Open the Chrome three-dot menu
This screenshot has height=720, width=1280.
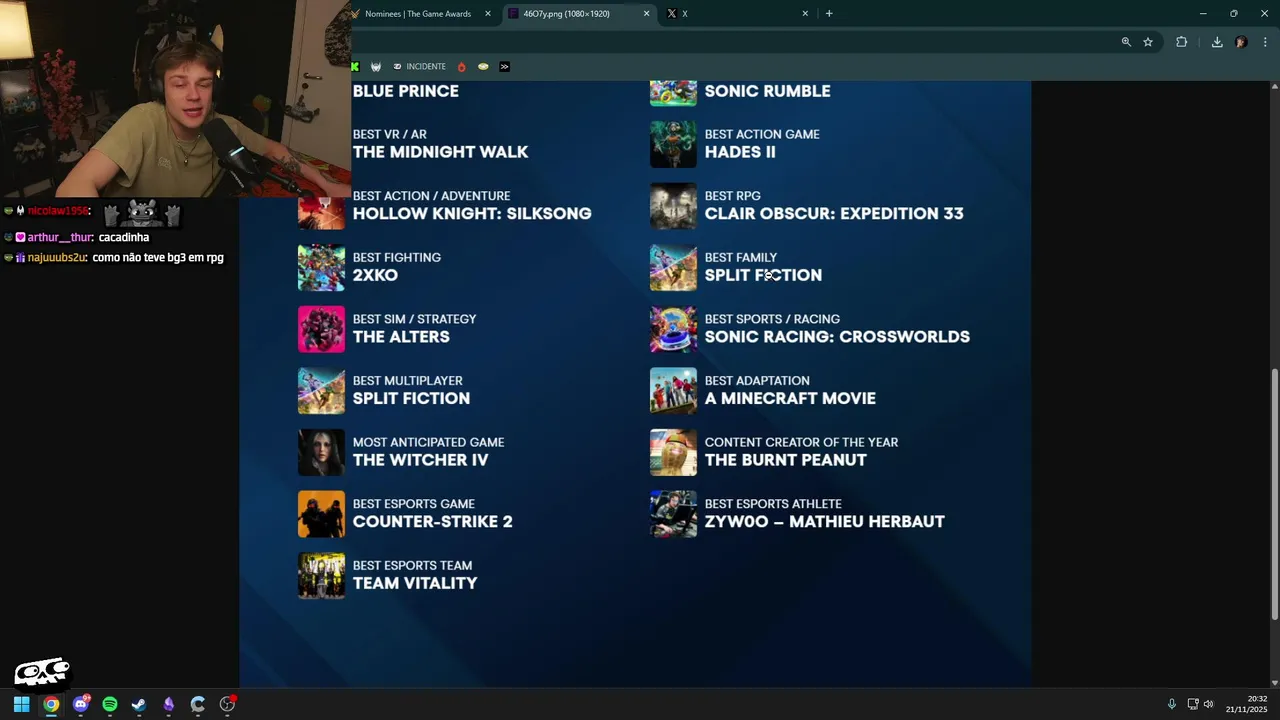point(1265,42)
